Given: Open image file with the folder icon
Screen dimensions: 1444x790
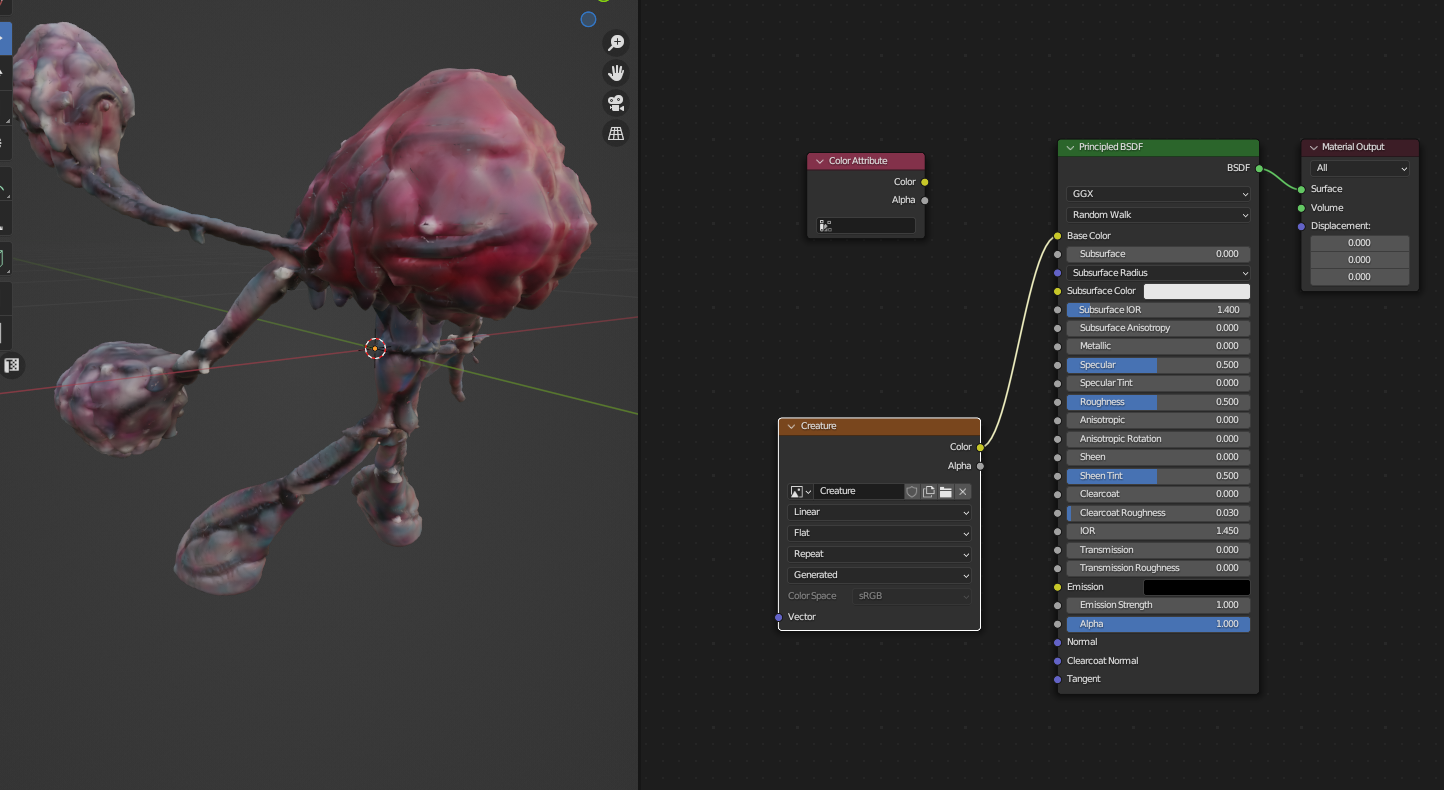Looking at the screenshot, I should [945, 491].
